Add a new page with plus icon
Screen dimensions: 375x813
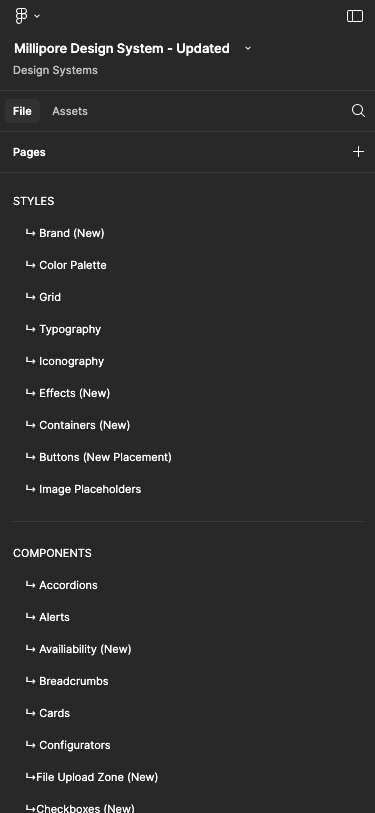[358, 151]
